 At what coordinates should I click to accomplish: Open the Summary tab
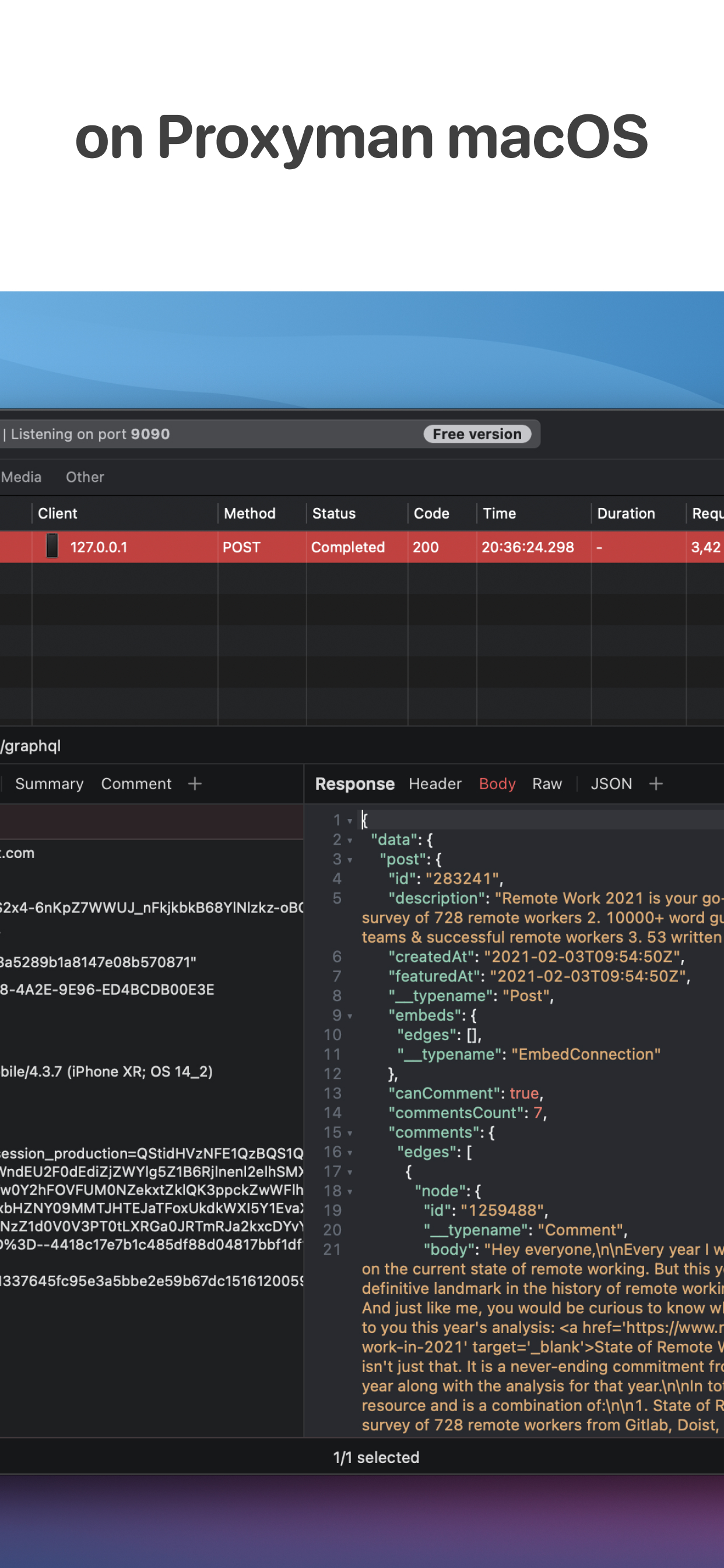pos(50,783)
